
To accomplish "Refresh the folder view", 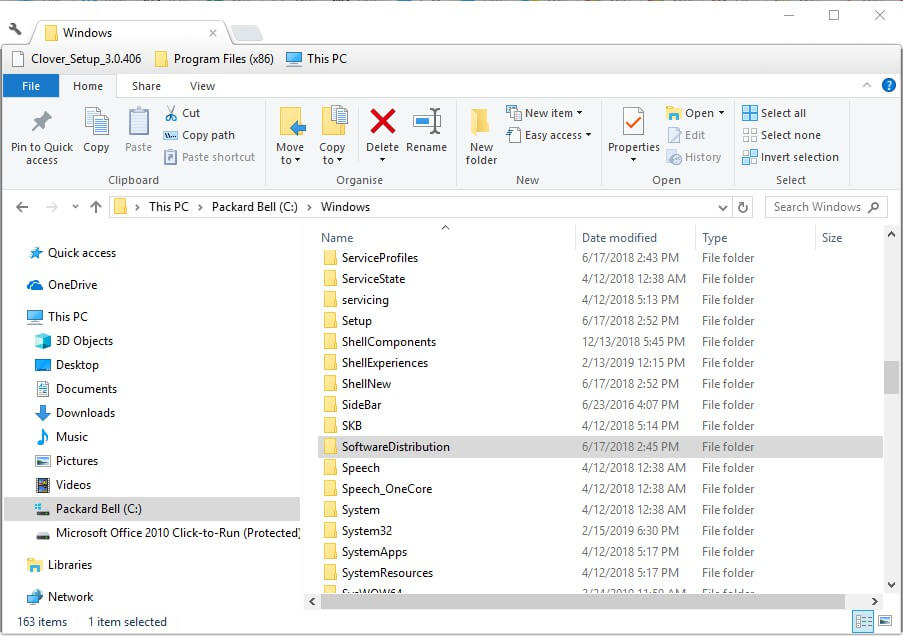I will [x=743, y=207].
